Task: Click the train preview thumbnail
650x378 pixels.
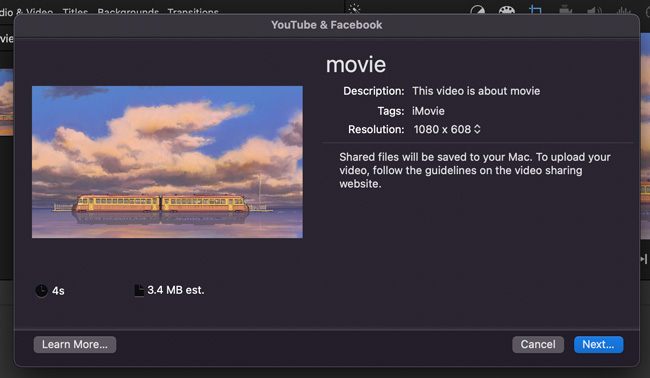Action: [x=167, y=162]
